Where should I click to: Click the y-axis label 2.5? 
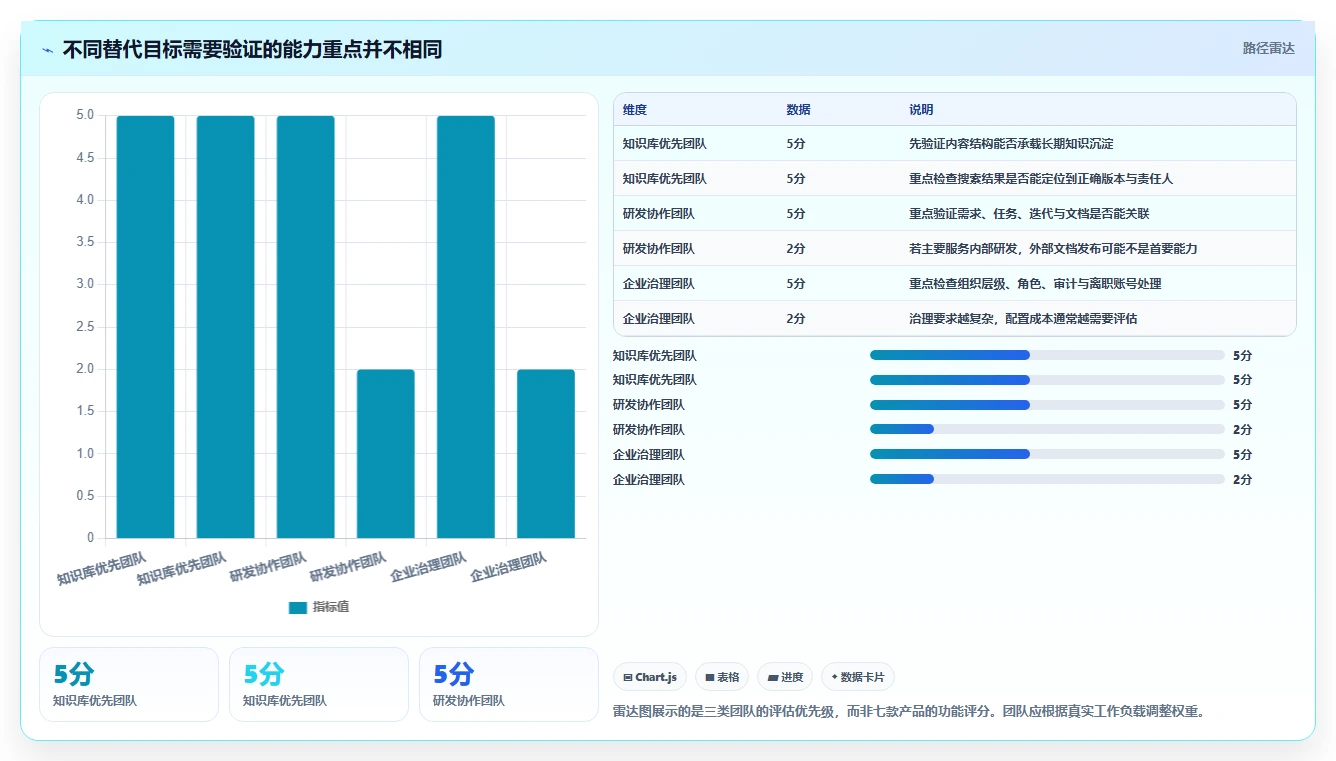click(85, 327)
